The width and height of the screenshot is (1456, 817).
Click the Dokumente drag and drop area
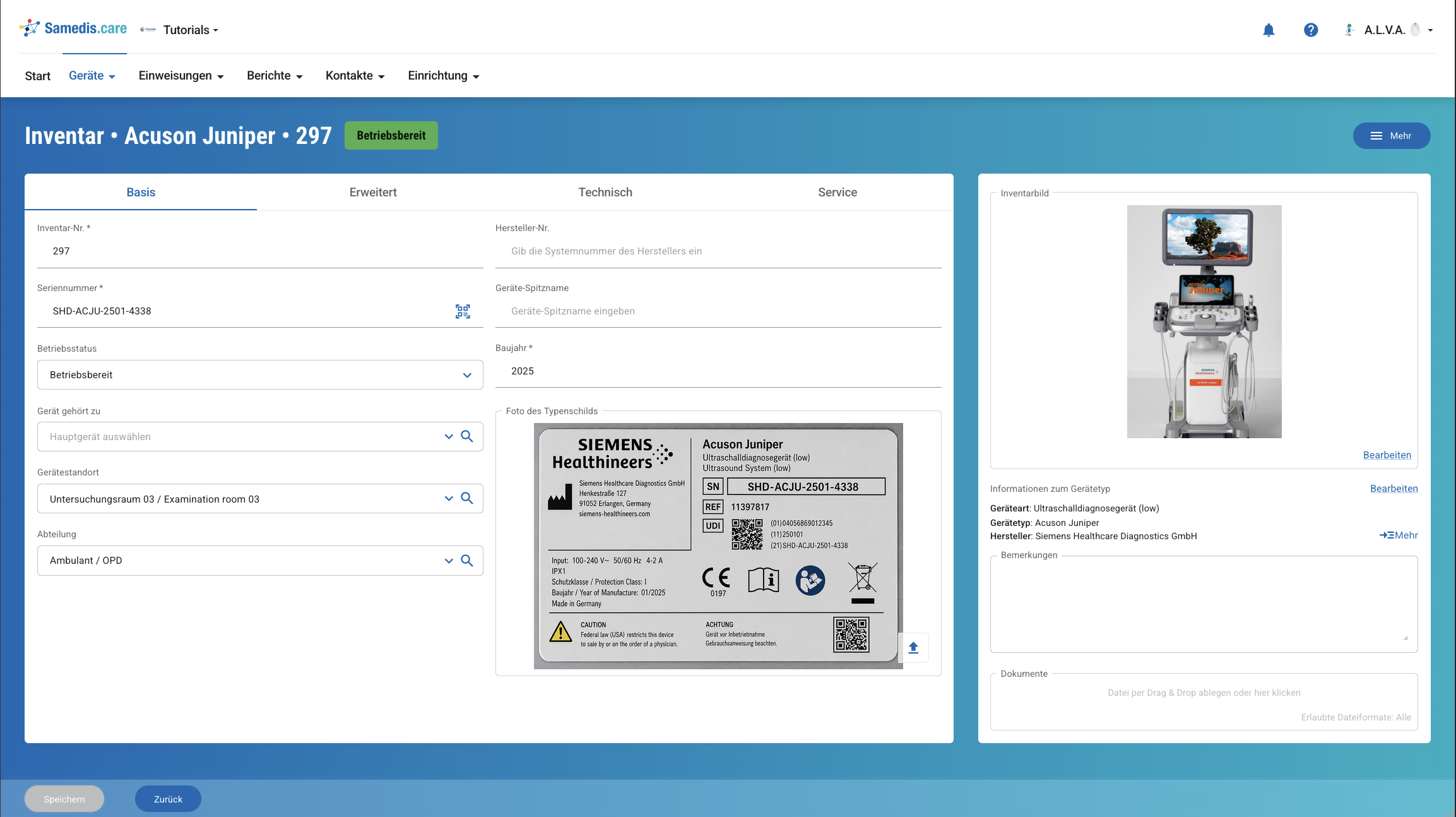[1204, 702]
